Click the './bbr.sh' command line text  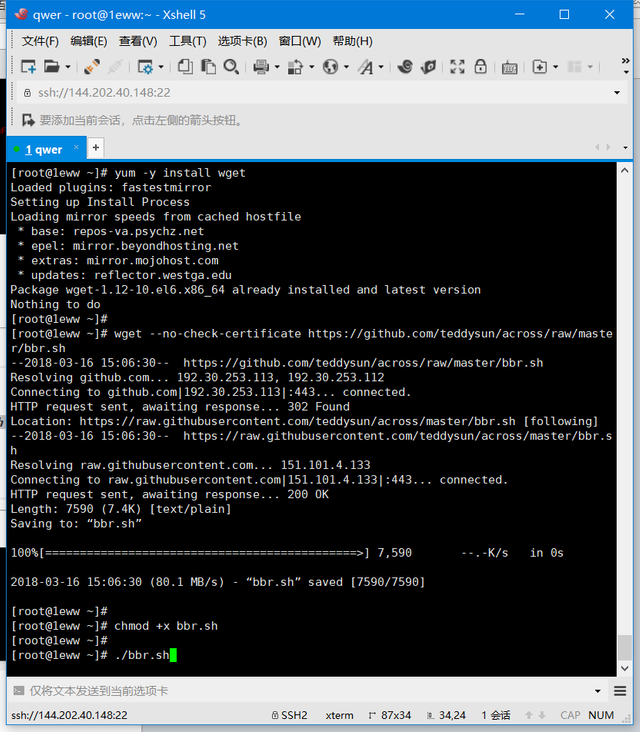tap(141, 655)
